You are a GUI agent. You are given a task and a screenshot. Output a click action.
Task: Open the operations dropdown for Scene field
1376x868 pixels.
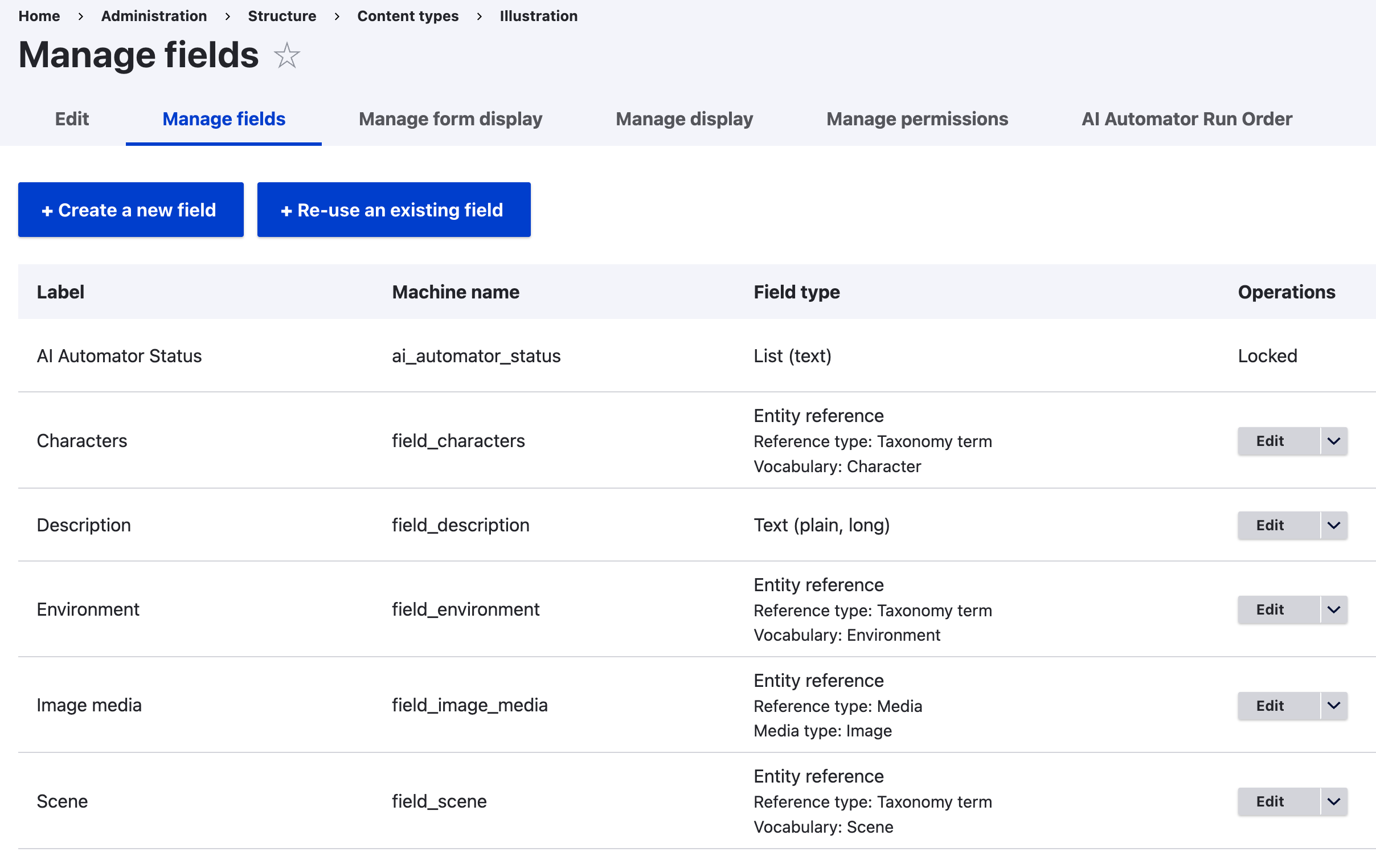click(1334, 801)
